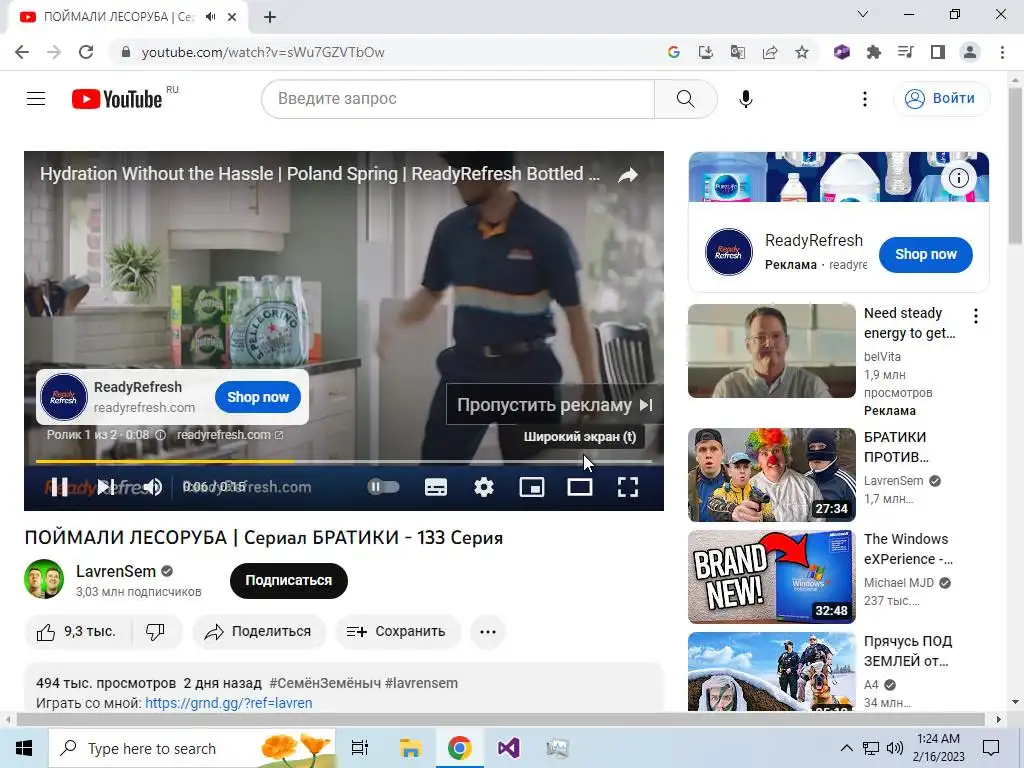This screenshot has width=1024, height=768.
Task: Open Прячусь ПОД ЗЕМЛЕЙ video title
Action: pos(908,651)
